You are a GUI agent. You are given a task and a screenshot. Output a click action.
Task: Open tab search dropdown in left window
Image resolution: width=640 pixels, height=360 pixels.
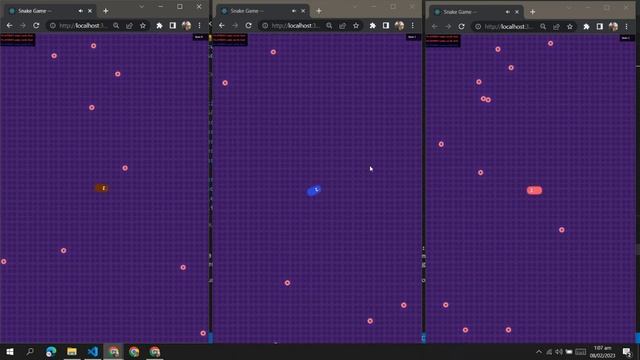point(141,7)
